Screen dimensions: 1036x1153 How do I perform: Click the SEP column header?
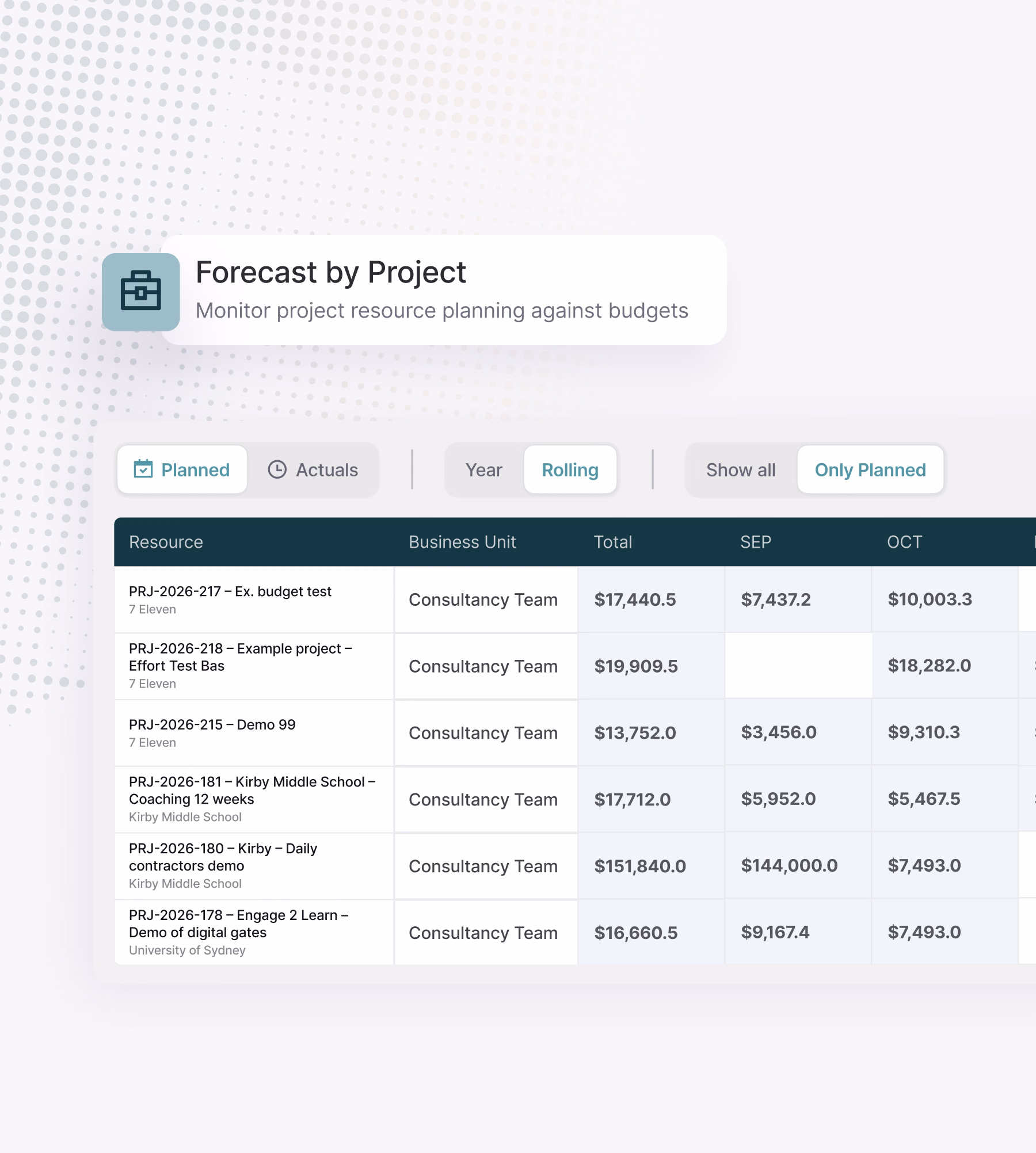click(756, 542)
